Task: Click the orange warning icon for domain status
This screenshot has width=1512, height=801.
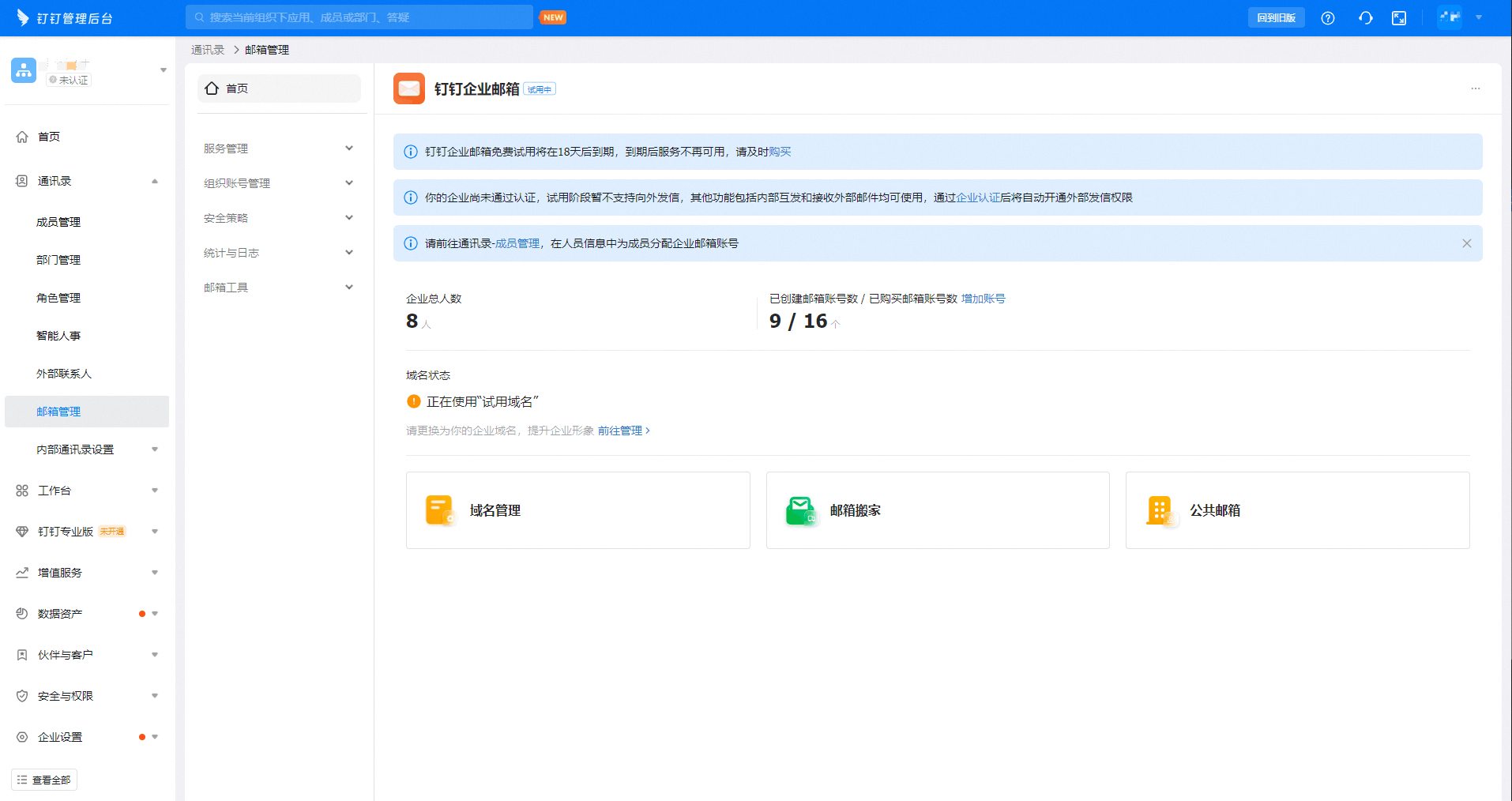Action: 413,401
